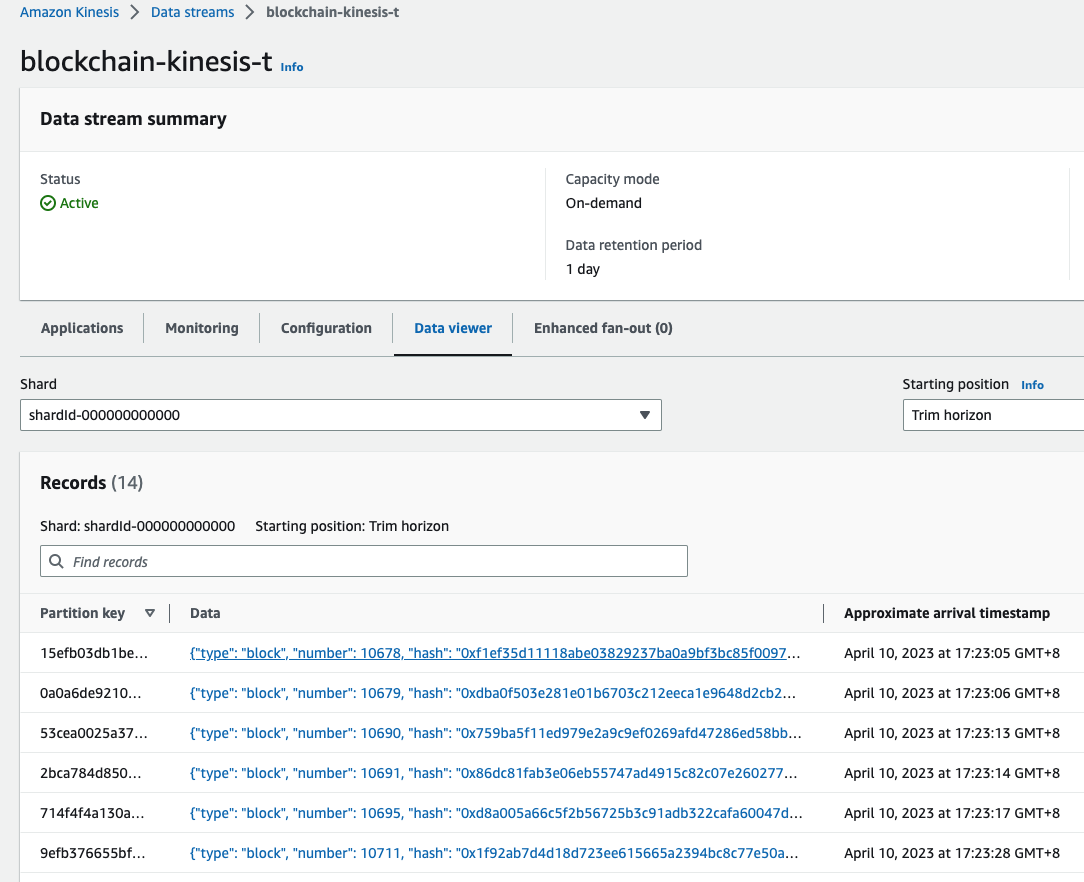Expand the Shard dropdown arrow
This screenshot has width=1084, height=882.
pos(644,415)
